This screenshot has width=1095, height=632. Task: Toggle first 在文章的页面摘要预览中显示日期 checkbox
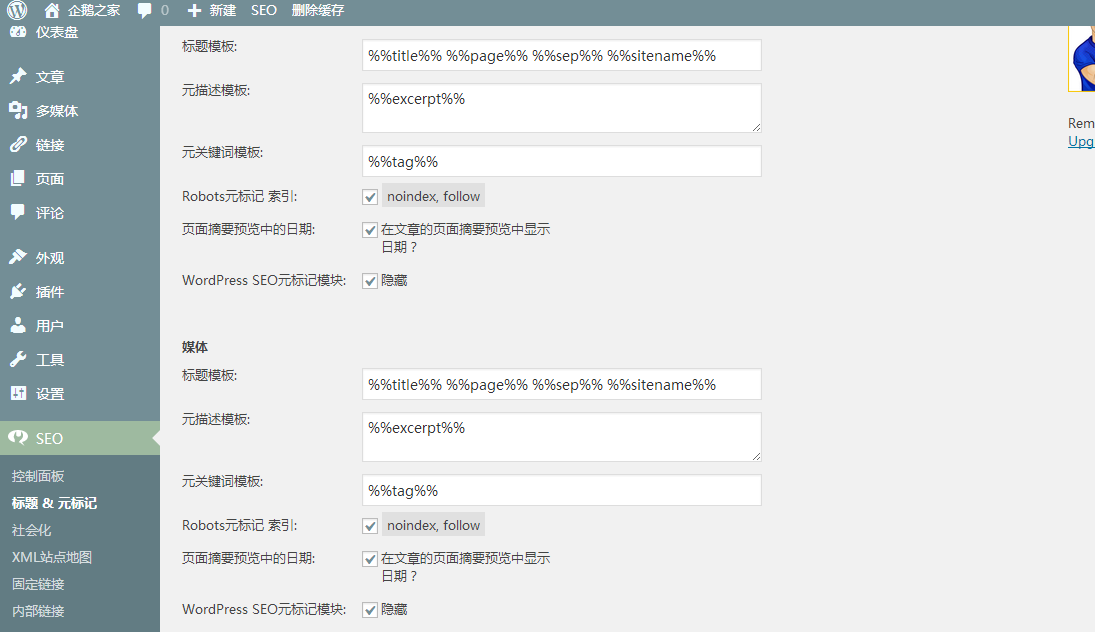coord(370,230)
